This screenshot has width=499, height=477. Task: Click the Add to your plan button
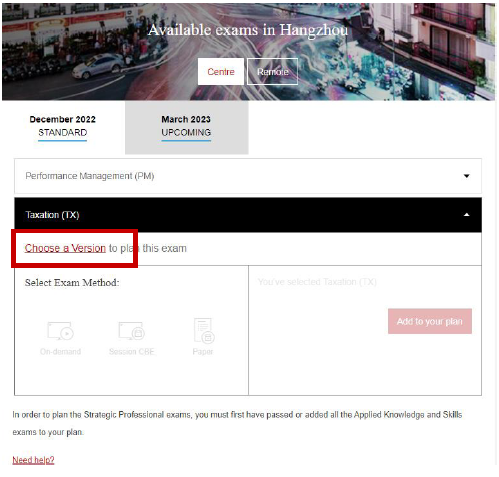tap(430, 321)
